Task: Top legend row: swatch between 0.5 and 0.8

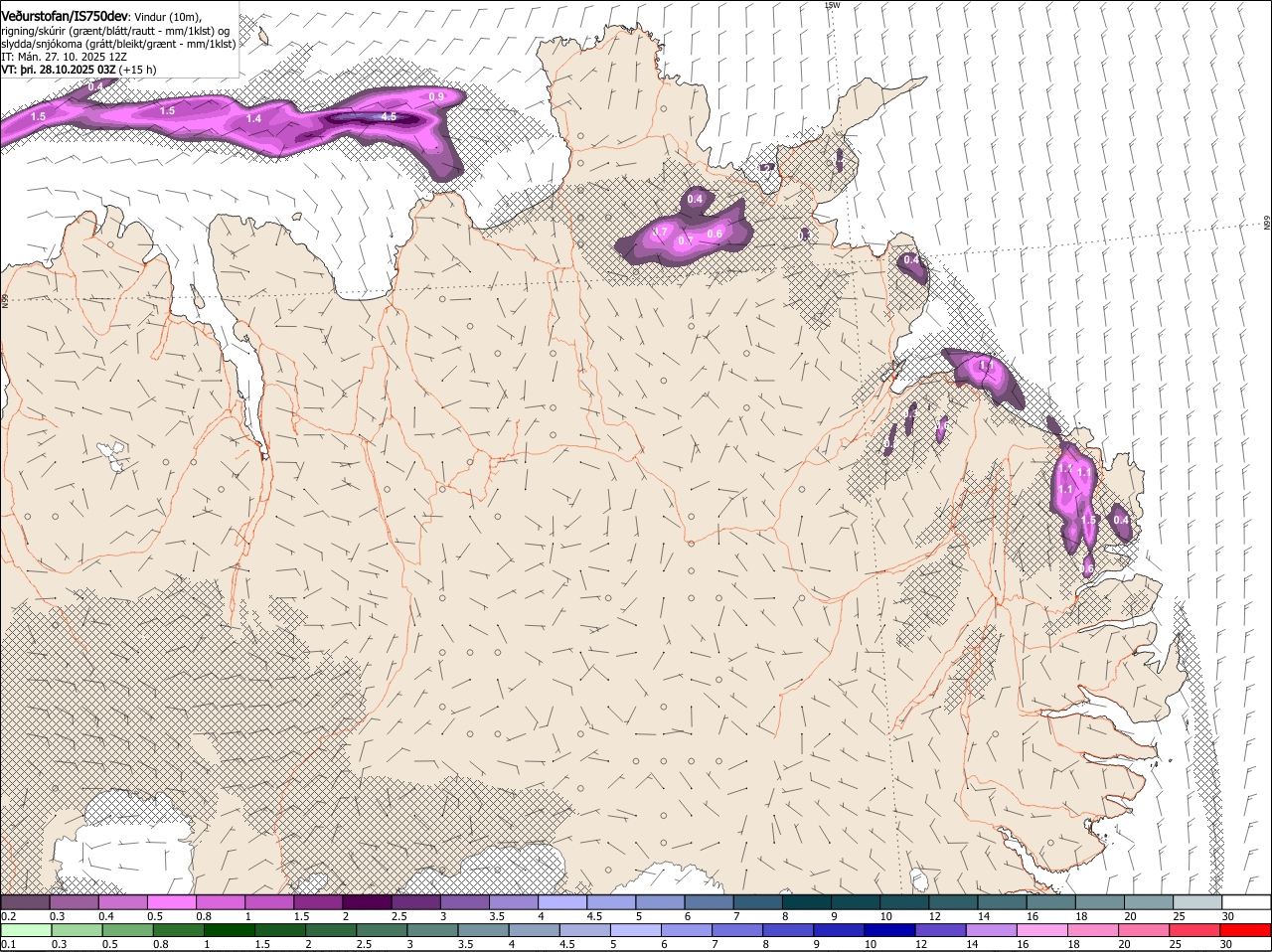Action: [x=172, y=901]
